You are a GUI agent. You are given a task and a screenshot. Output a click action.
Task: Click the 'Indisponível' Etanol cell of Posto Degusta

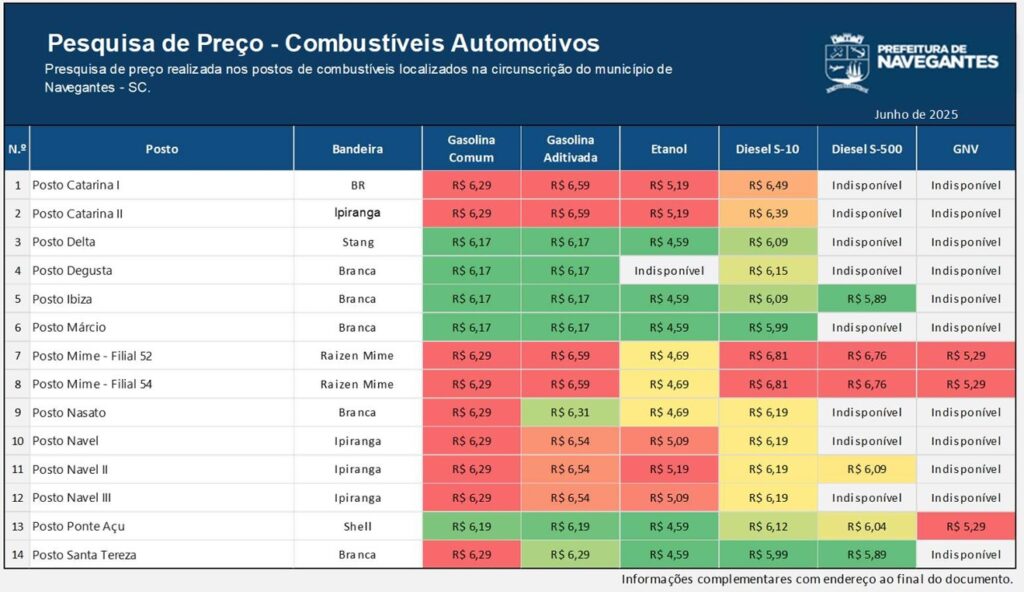(x=669, y=271)
